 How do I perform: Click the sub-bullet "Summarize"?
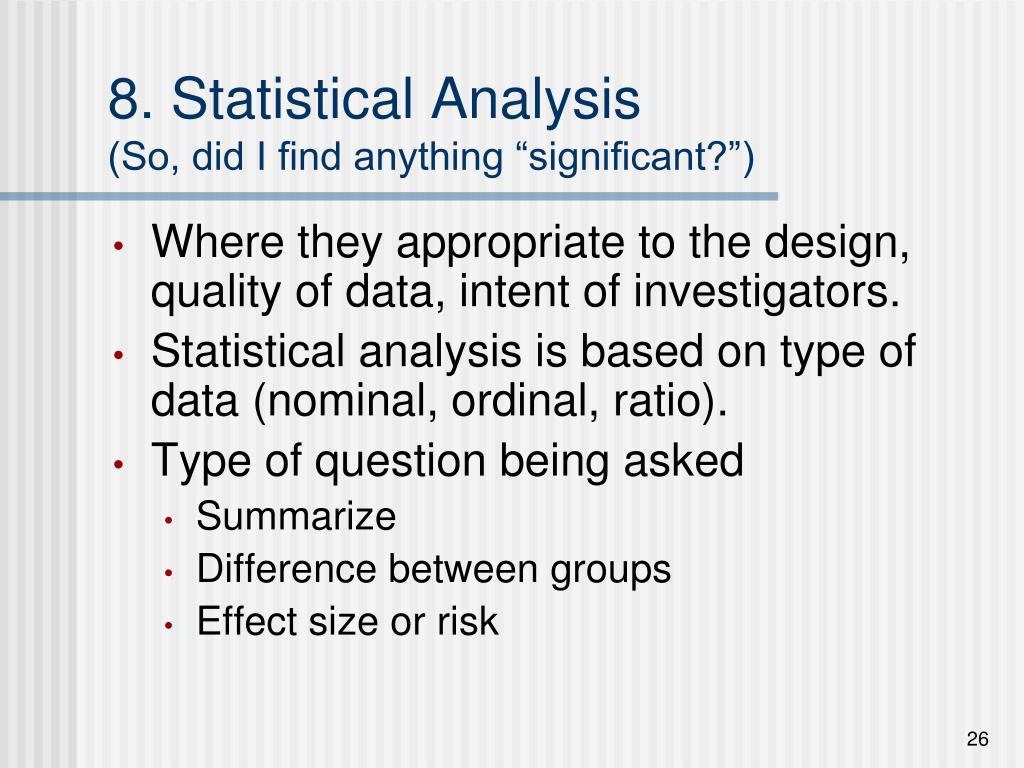pyautogui.click(x=296, y=516)
